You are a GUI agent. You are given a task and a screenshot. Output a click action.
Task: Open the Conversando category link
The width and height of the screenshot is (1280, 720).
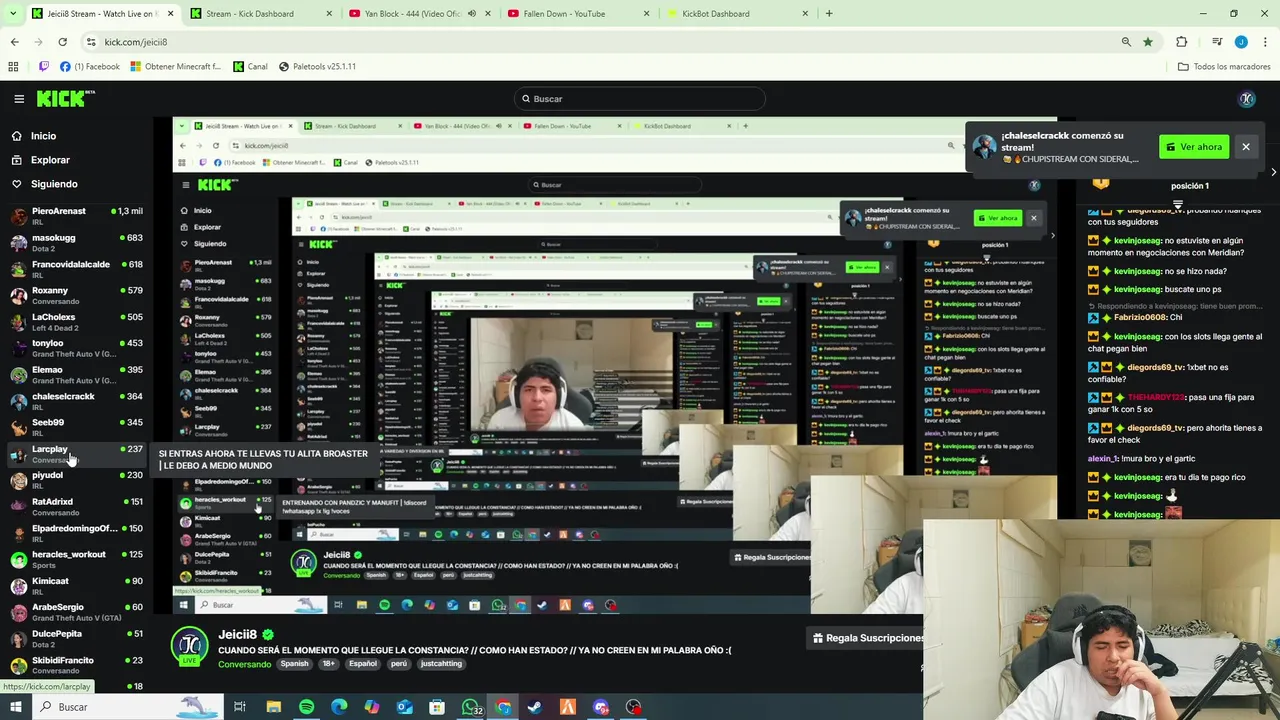[245, 664]
